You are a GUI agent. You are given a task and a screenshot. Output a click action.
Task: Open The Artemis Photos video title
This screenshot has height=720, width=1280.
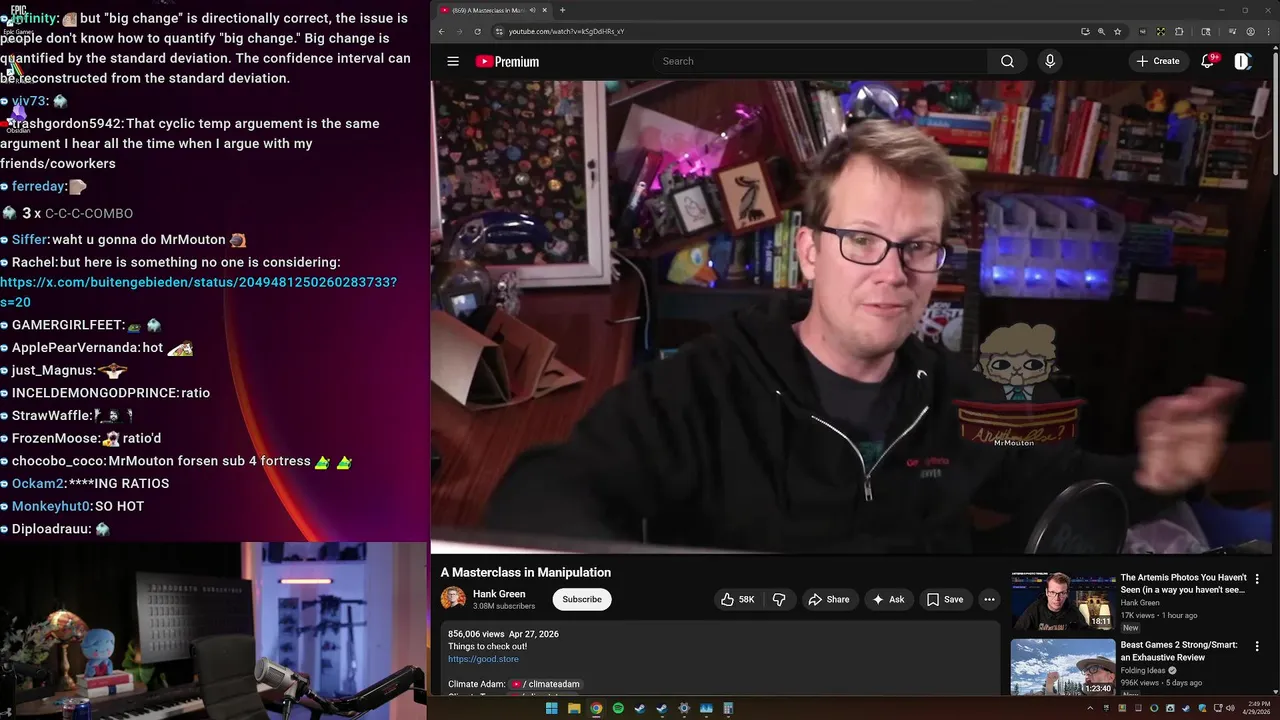tap(1183, 583)
